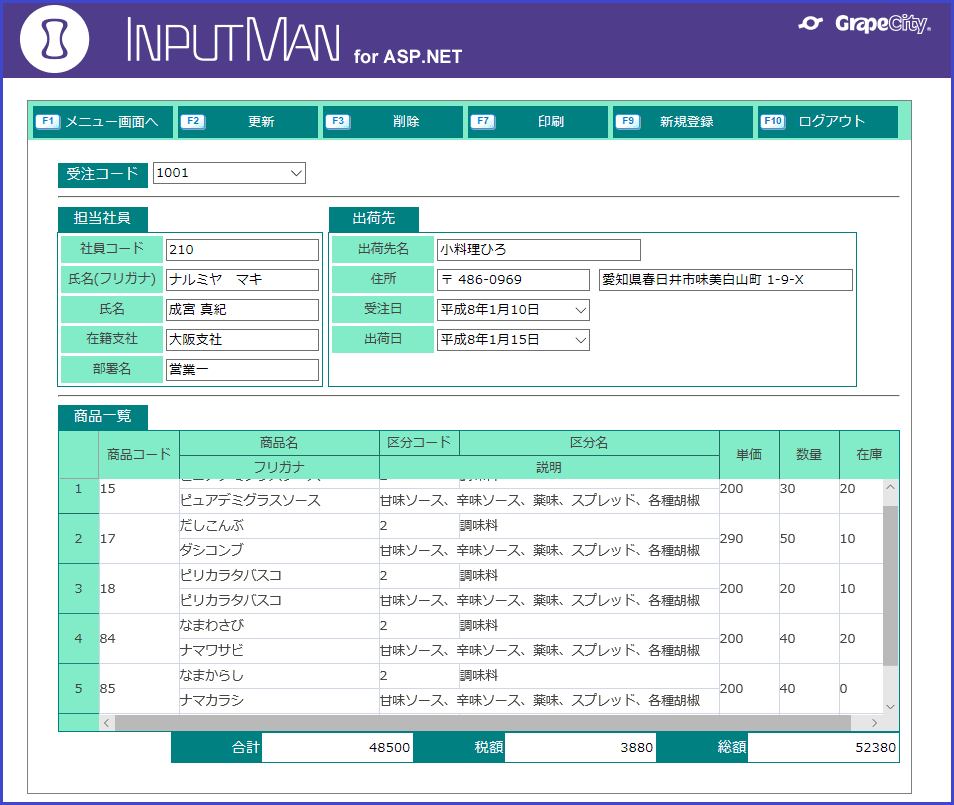The width and height of the screenshot is (954, 805).
Task: Select row header 3 in grid
Action: (78, 588)
